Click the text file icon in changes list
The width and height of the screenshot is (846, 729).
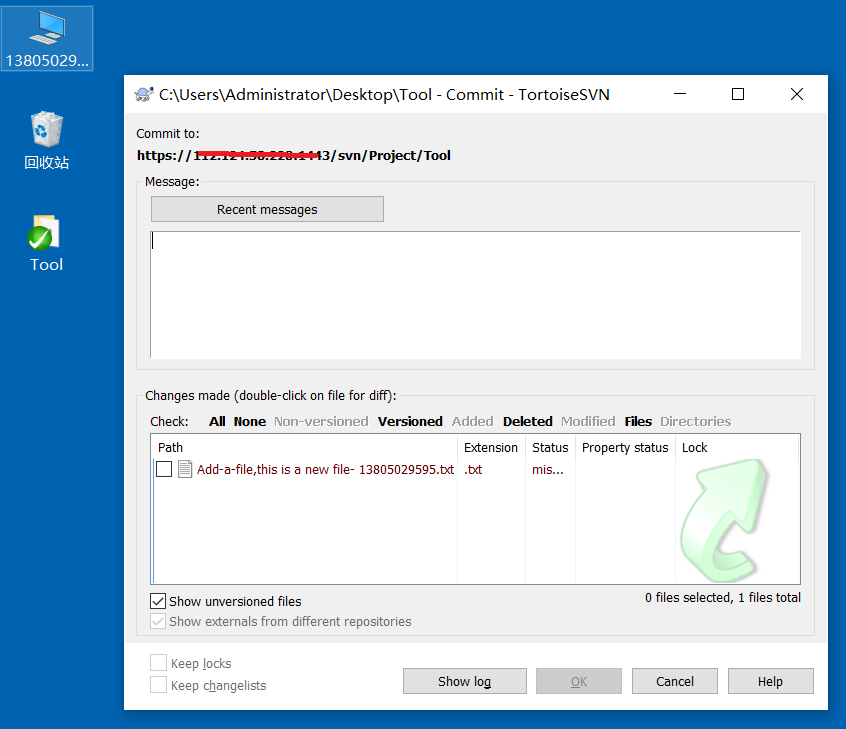185,469
